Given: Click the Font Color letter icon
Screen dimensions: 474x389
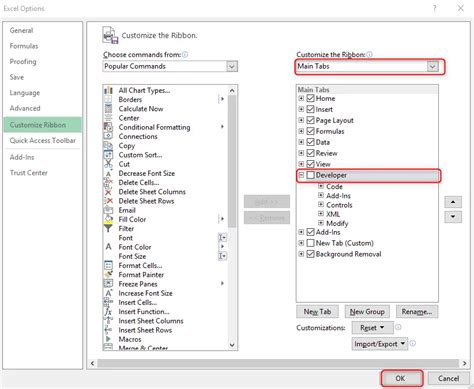Looking at the screenshot, I should (x=108, y=247).
